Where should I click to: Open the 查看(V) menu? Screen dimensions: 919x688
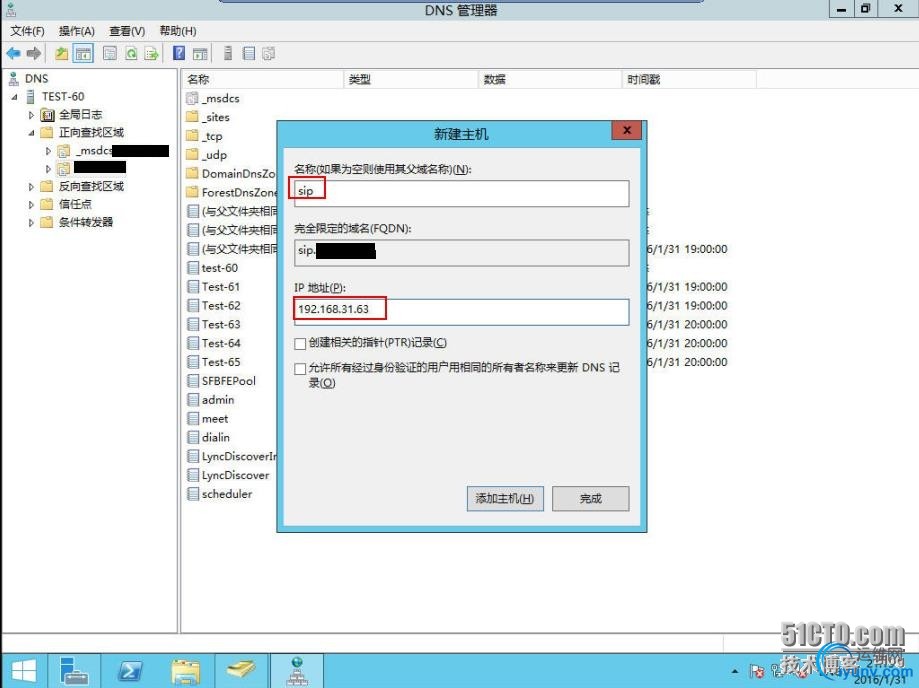point(127,30)
